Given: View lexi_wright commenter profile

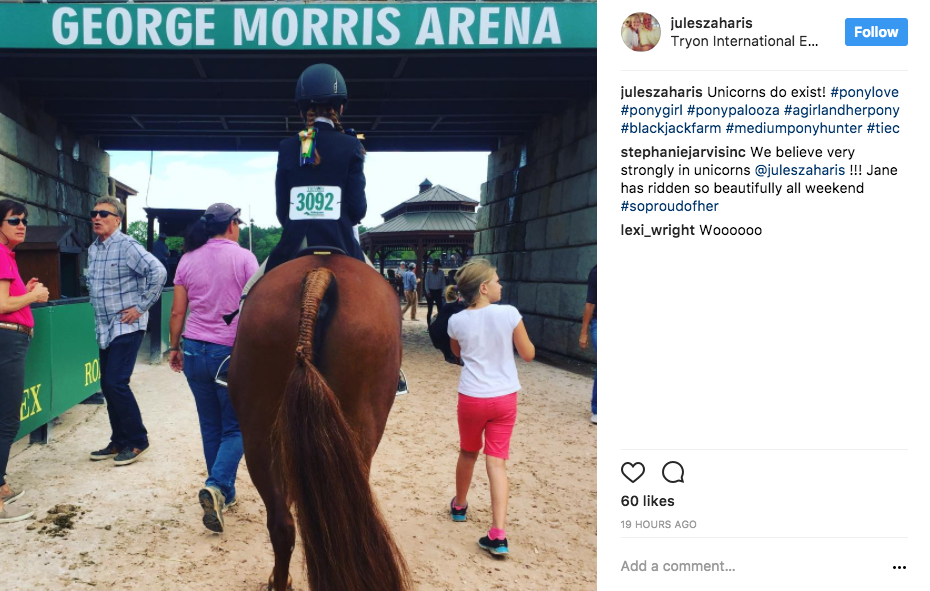Looking at the screenshot, I should pos(657,230).
